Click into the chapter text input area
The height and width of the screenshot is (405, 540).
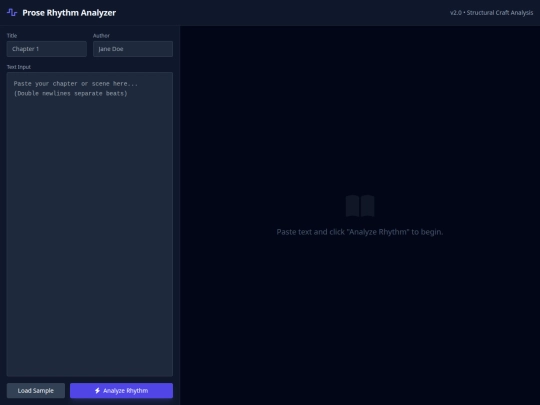tap(90, 224)
